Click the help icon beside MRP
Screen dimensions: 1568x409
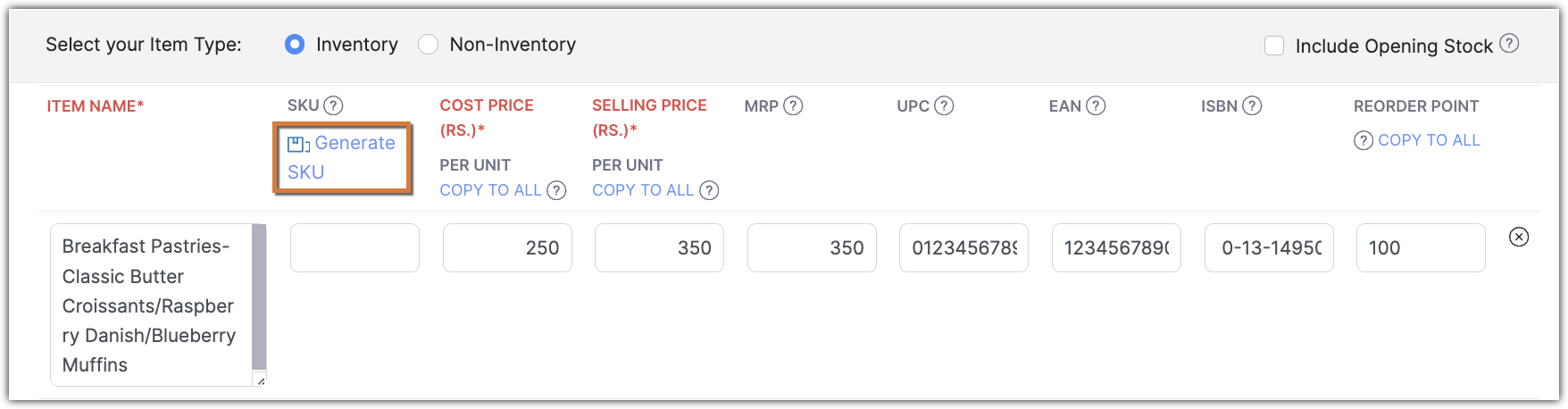[793, 105]
